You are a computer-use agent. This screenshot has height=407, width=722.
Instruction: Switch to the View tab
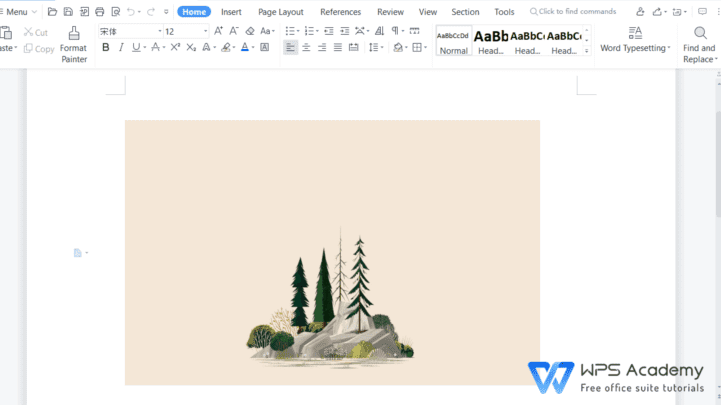pos(428,12)
